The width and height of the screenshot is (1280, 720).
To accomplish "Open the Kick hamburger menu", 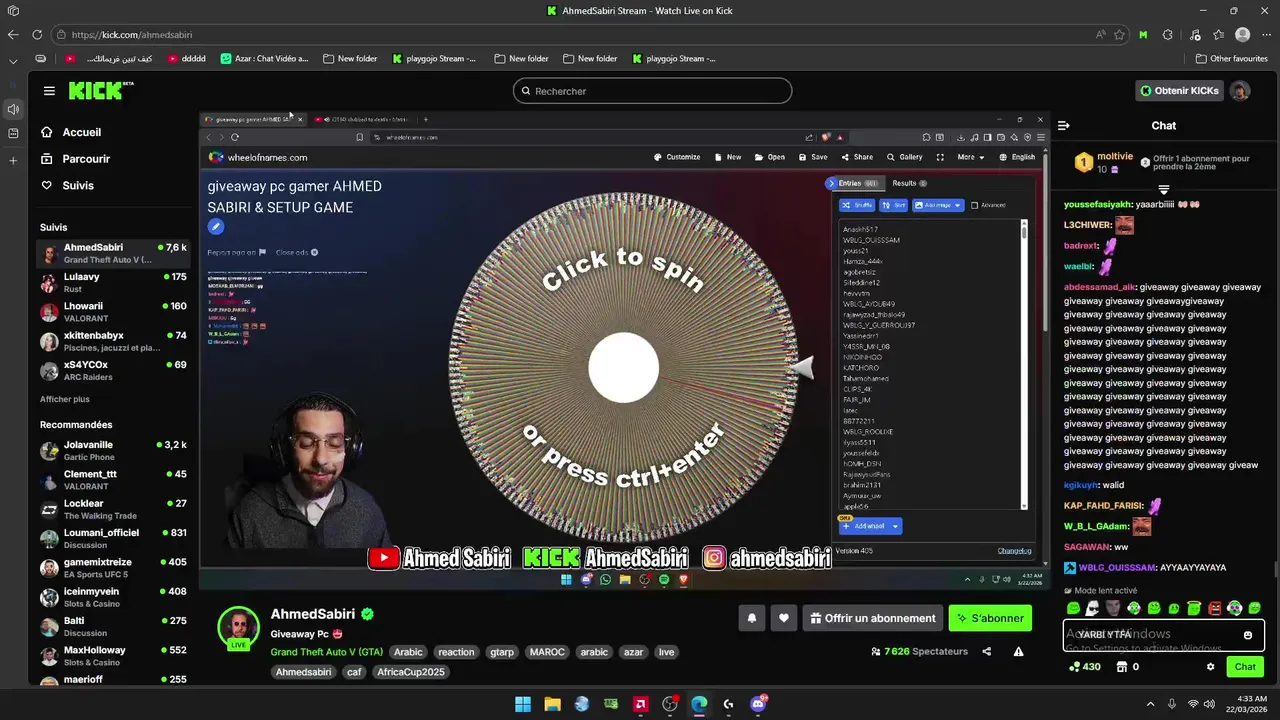I will pos(49,91).
